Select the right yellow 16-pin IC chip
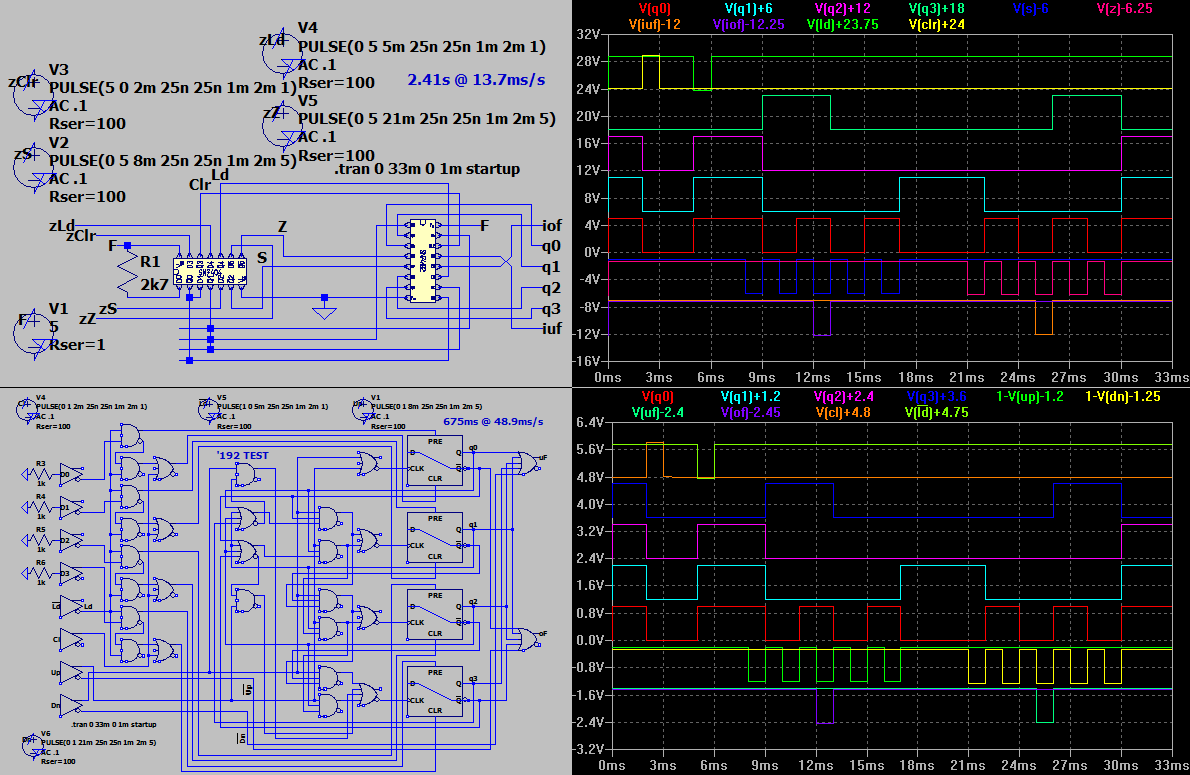This screenshot has width=1190, height=775. [x=421, y=259]
